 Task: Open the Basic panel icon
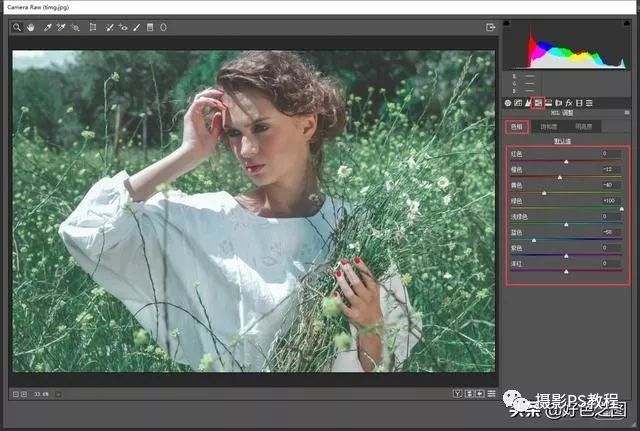click(x=507, y=103)
